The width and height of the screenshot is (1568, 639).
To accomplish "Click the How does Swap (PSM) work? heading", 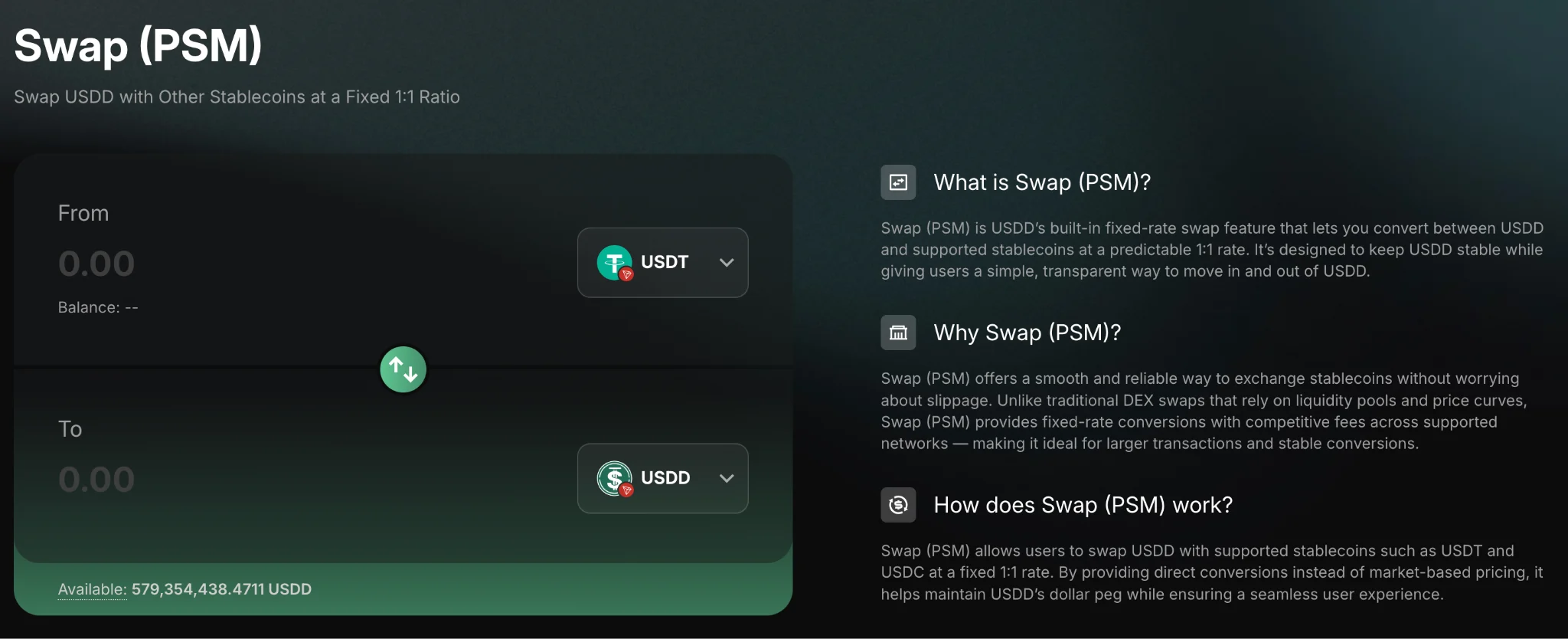I will pos(1083,505).
